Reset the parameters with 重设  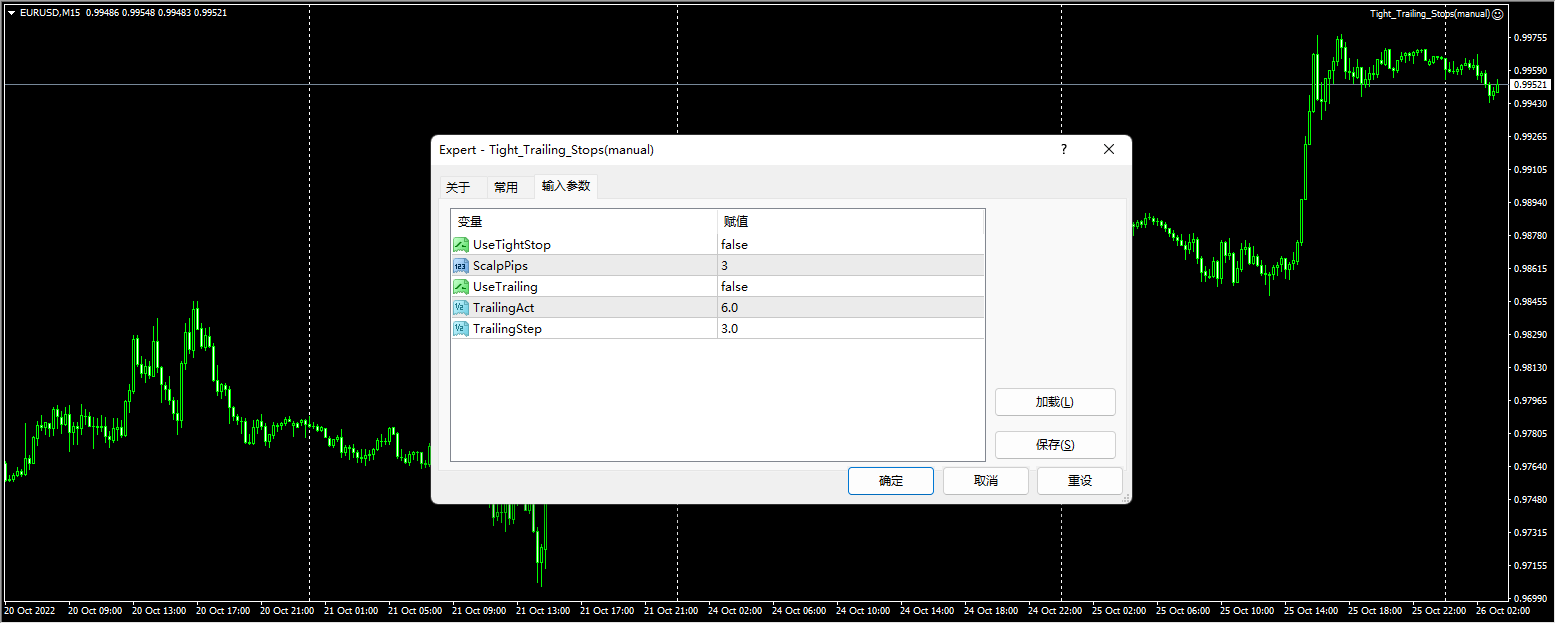[x=1079, y=481]
